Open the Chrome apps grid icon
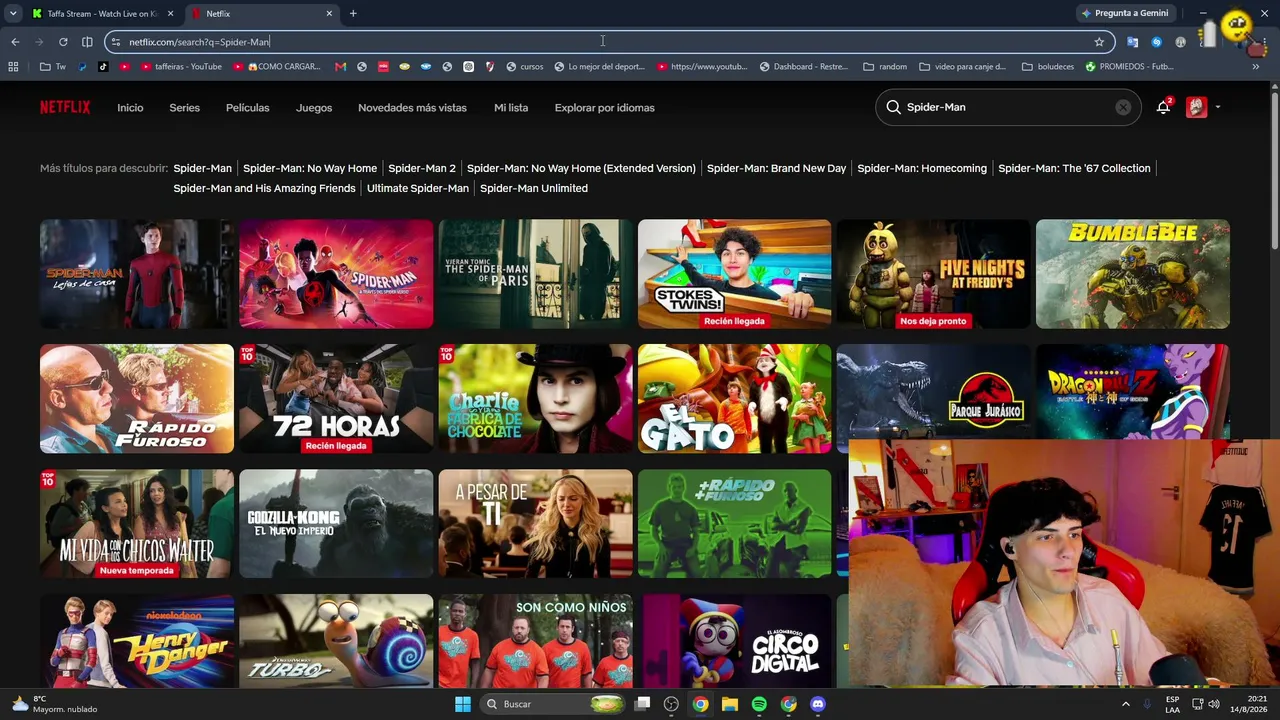The width and height of the screenshot is (1280, 720). click(x=13, y=67)
